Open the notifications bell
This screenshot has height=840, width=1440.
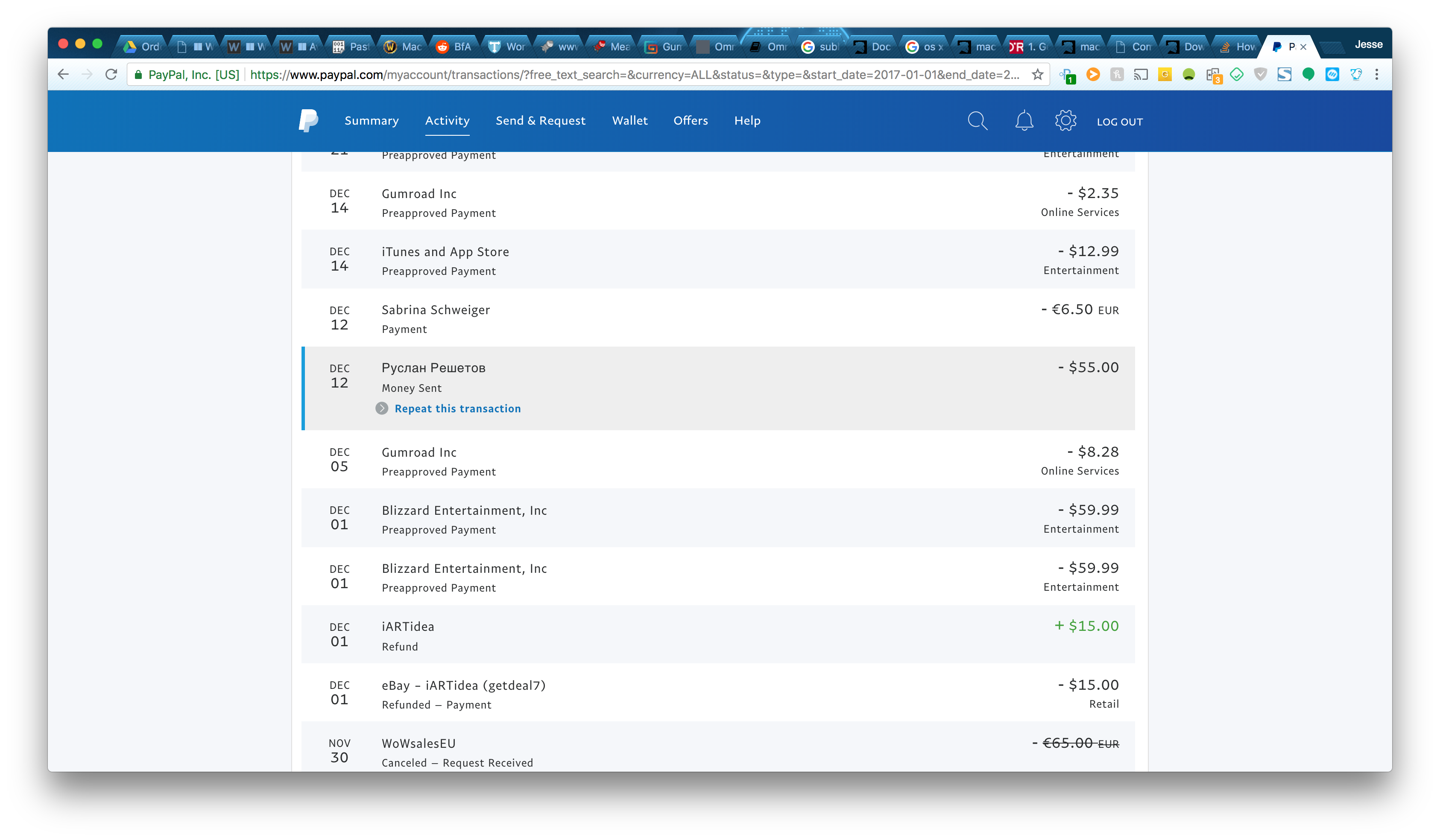point(1024,120)
